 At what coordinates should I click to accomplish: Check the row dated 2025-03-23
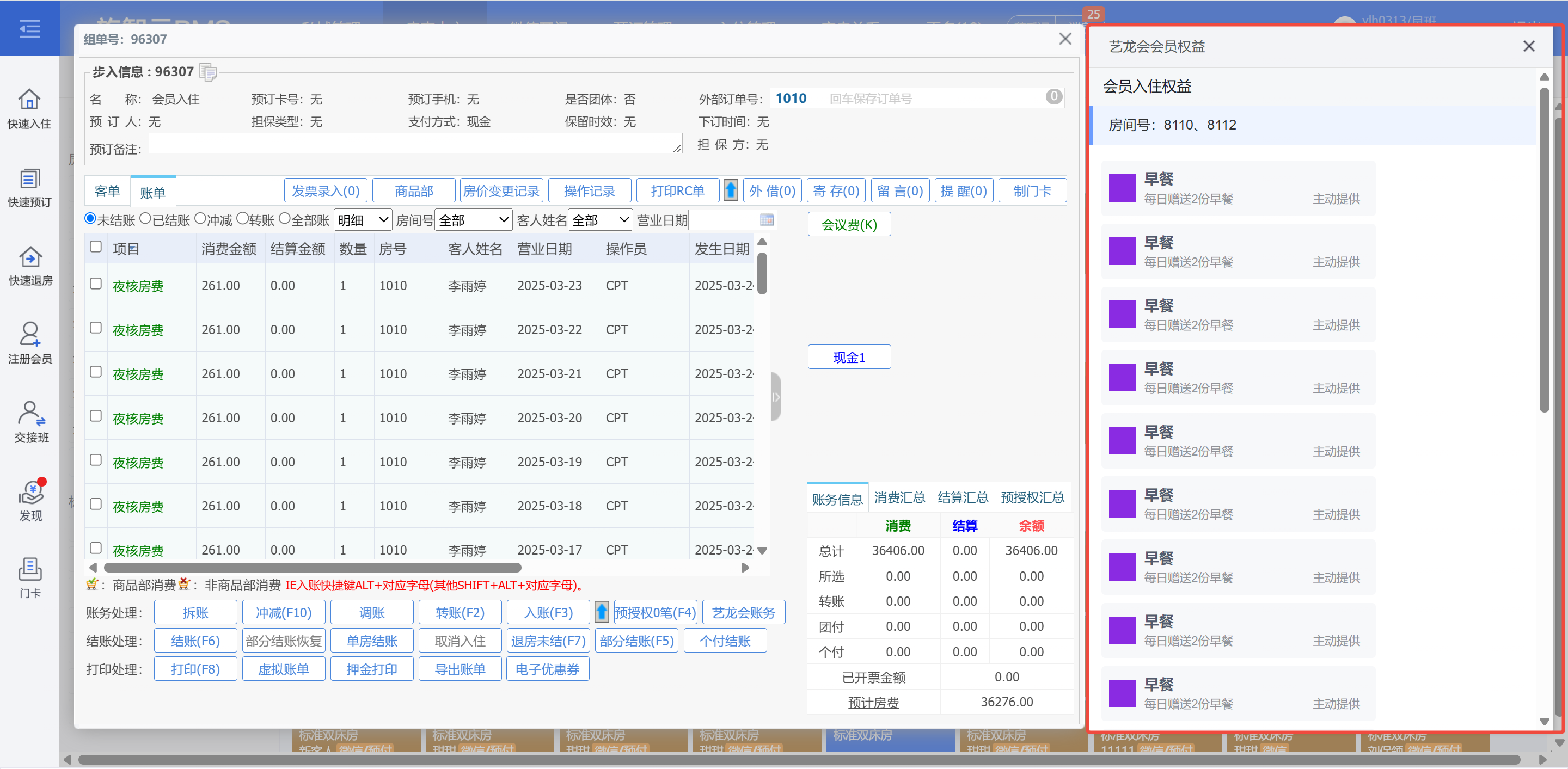(x=96, y=284)
